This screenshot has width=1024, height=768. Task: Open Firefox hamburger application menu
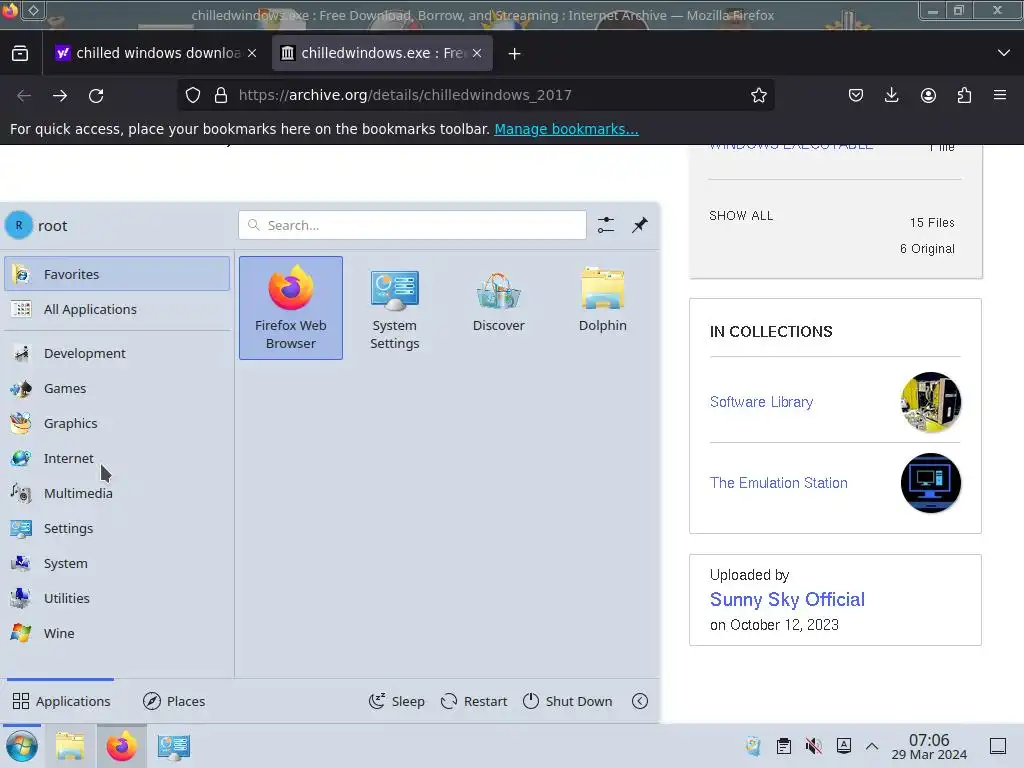(1000, 95)
